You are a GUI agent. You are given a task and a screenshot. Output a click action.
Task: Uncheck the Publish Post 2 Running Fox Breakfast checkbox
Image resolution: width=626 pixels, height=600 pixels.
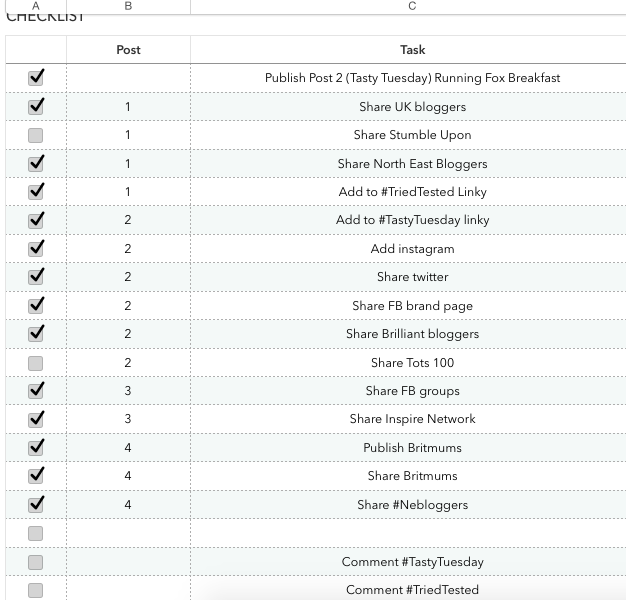point(36,78)
